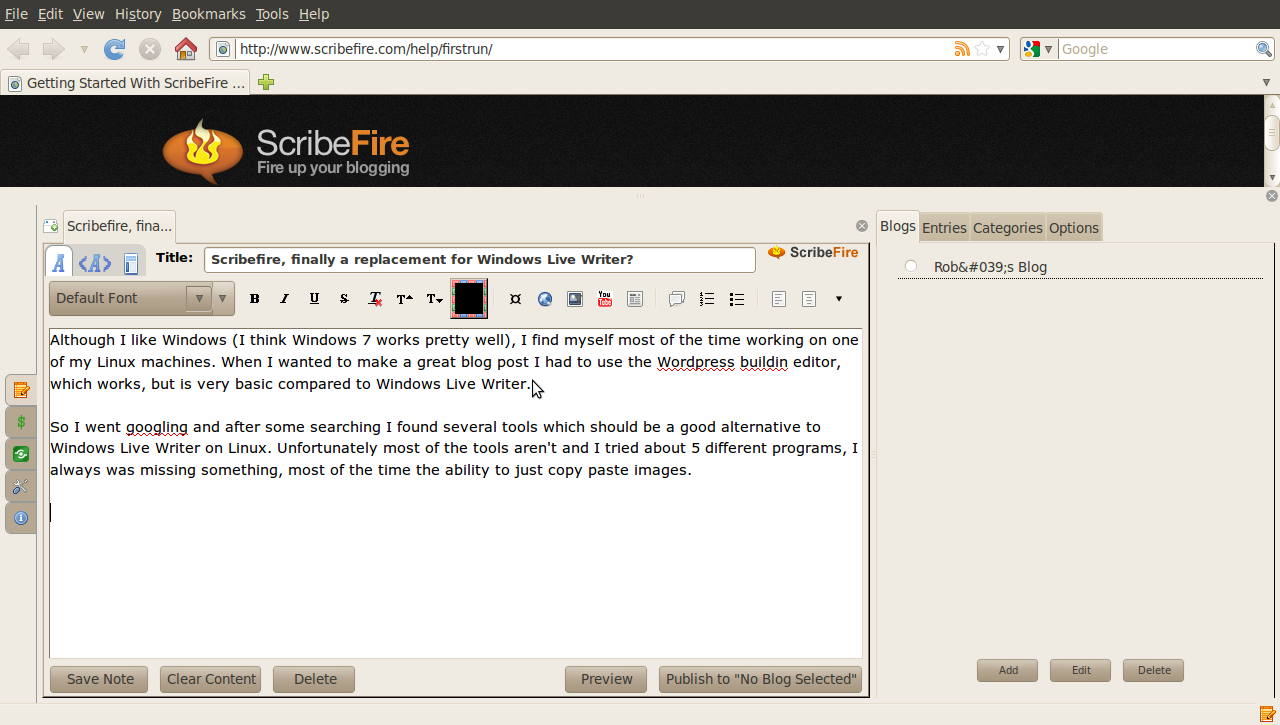Open the Help menu
The height and width of the screenshot is (725, 1280).
(x=314, y=14)
